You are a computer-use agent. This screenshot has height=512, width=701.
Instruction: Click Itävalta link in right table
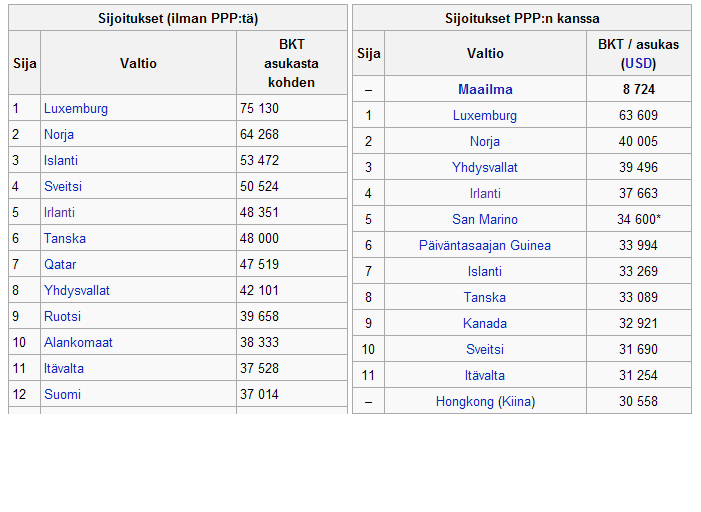tap(485, 376)
